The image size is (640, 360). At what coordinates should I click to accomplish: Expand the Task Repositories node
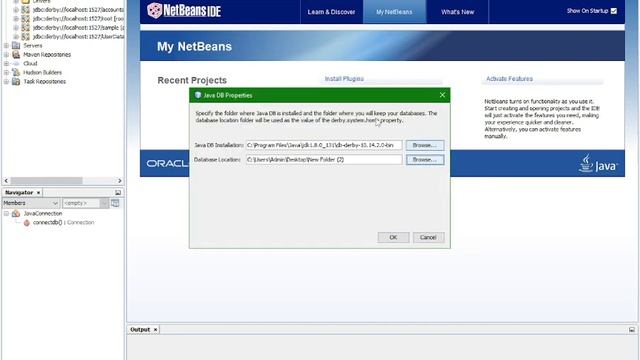point(6,81)
